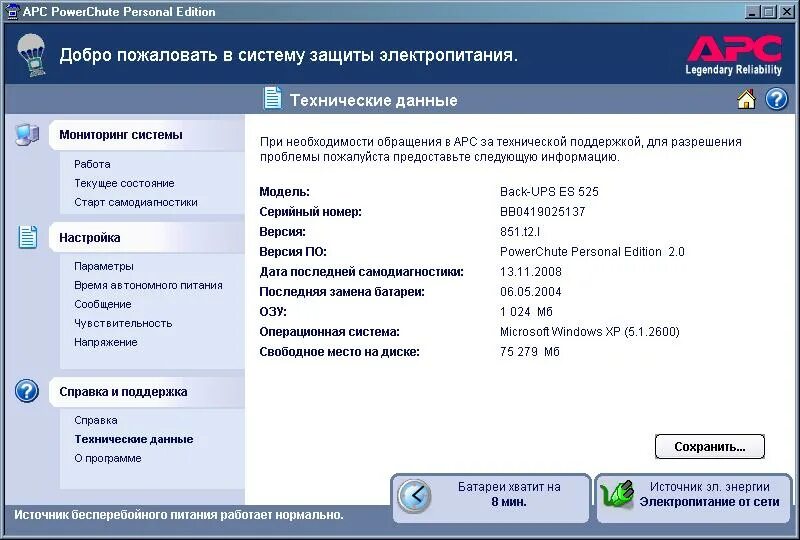
Task: Click PowerChute Personal Edition 2.0 value
Action: pos(592,252)
